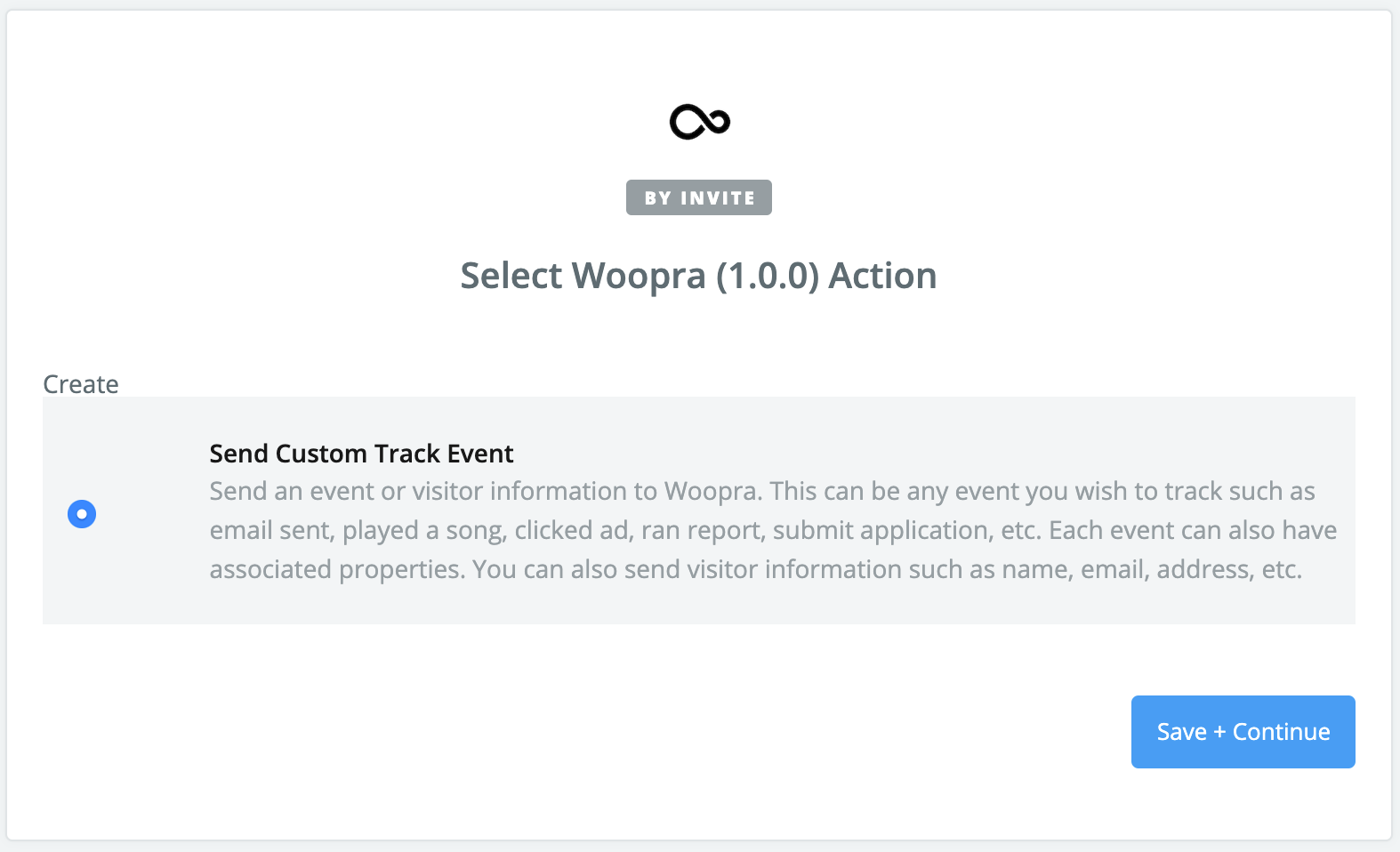Click the (1.0.0) version text in heading
Screen dimensions: 1400x852
tap(768, 276)
